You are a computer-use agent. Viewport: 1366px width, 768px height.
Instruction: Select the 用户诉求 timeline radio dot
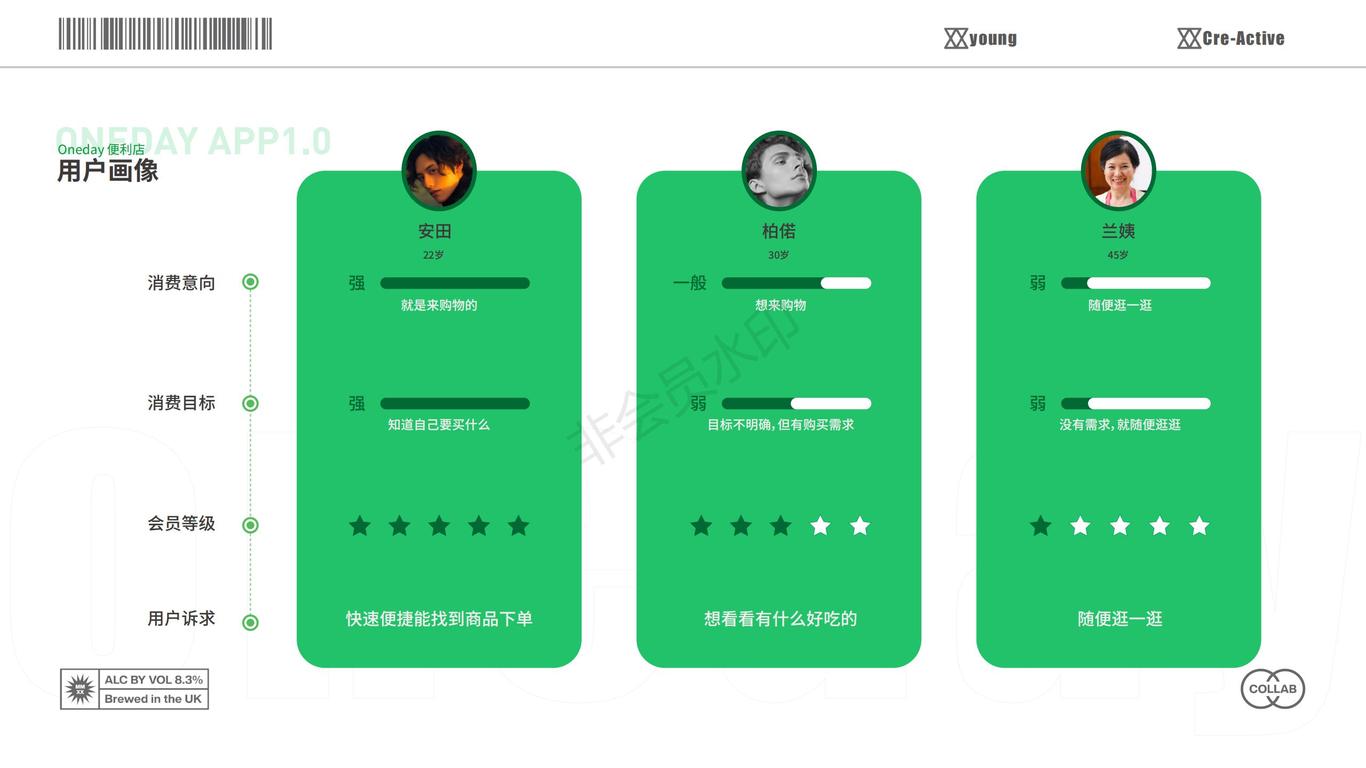pyautogui.click(x=251, y=622)
